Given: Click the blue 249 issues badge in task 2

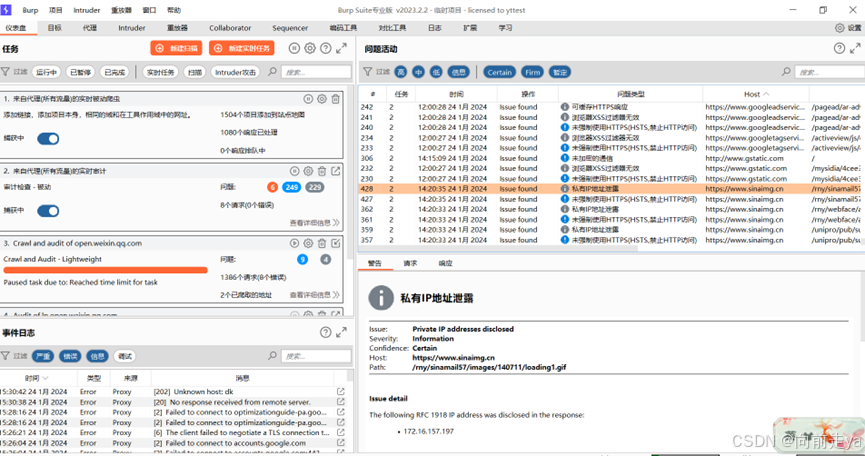Looking at the screenshot, I should click(x=292, y=187).
